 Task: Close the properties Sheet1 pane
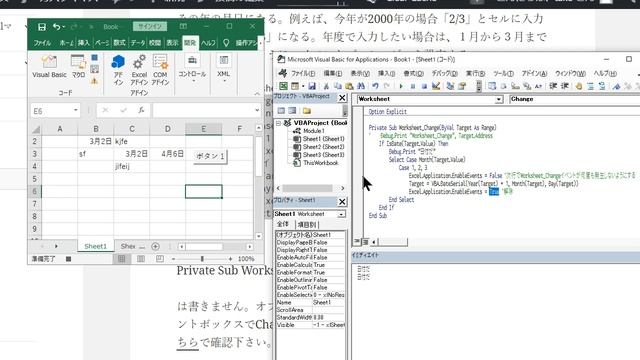(342, 202)
